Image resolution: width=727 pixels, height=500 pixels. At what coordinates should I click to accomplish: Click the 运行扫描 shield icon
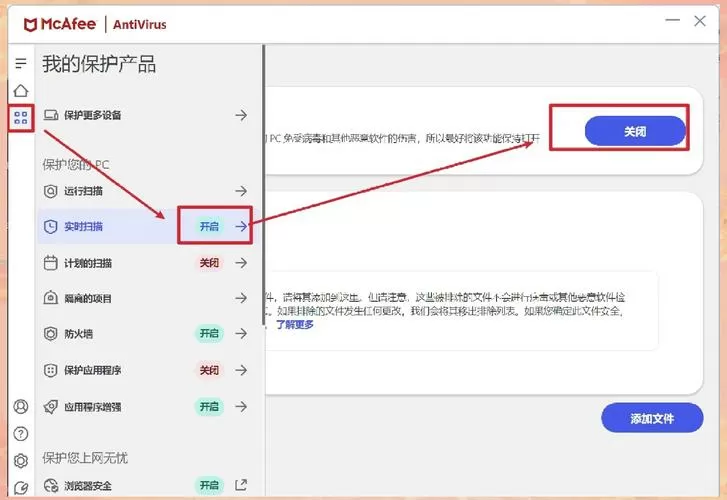click(x=51, y=191)
